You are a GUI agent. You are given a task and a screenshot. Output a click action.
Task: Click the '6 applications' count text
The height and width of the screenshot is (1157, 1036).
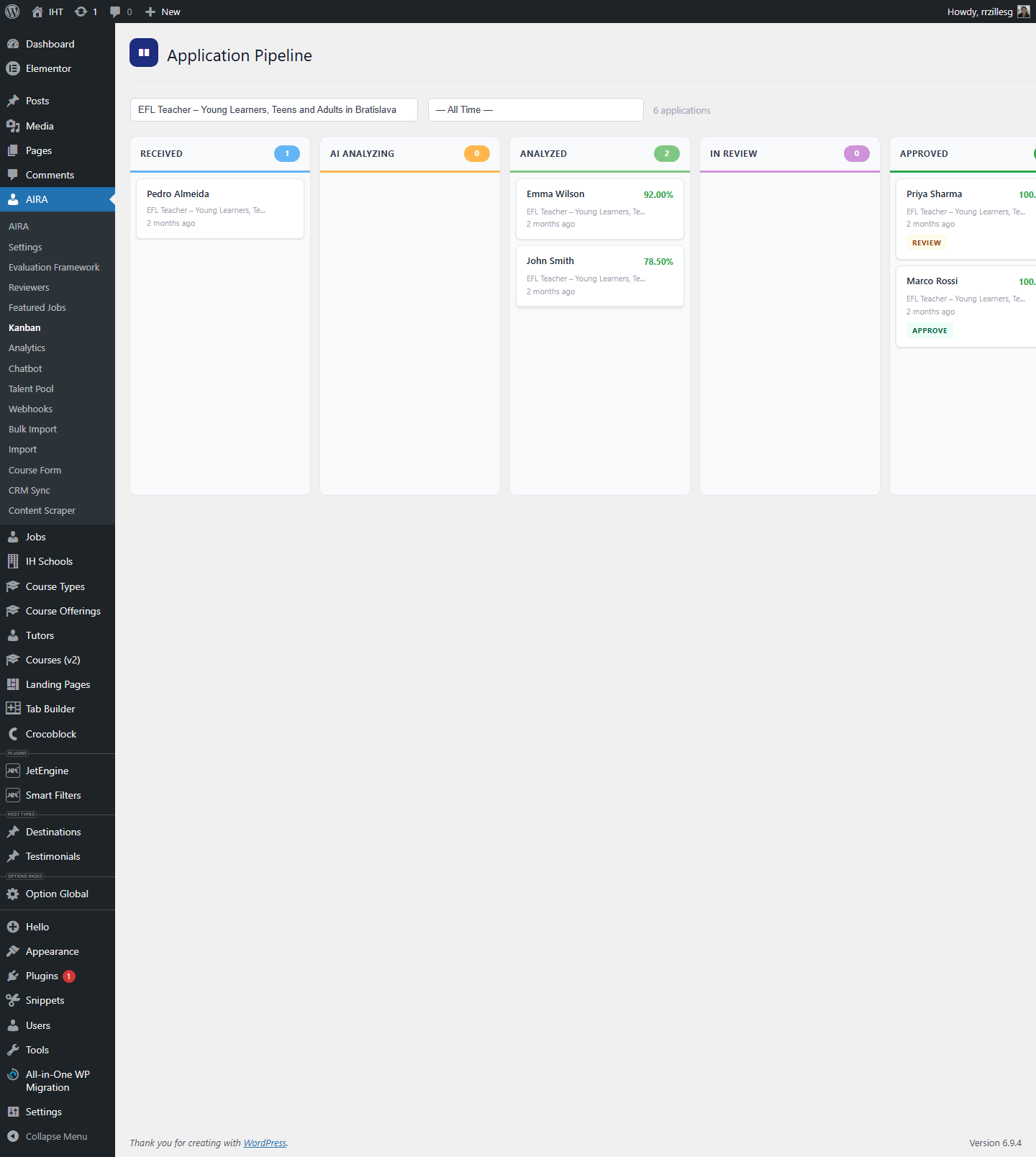(681, 110)
